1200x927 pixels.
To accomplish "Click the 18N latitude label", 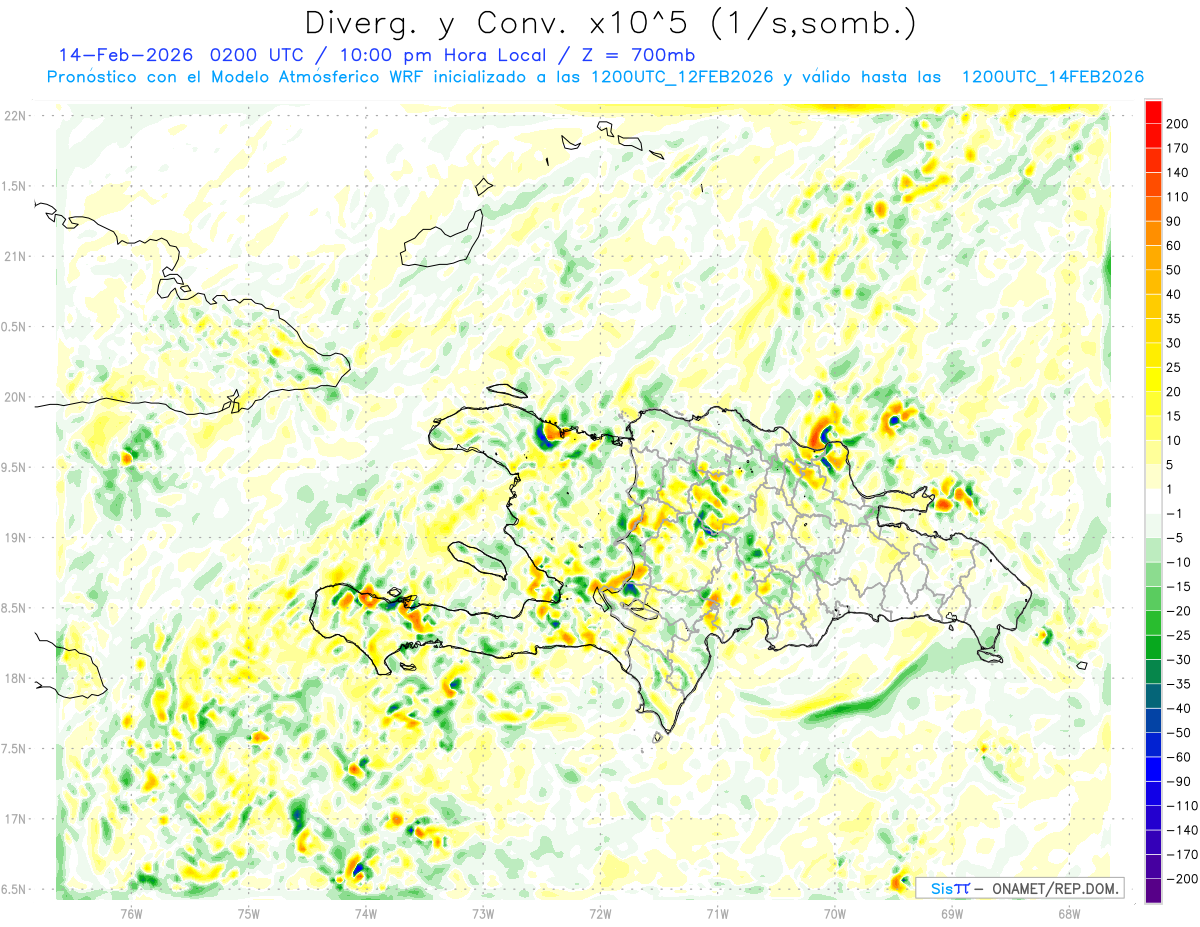I will [14, 679].
